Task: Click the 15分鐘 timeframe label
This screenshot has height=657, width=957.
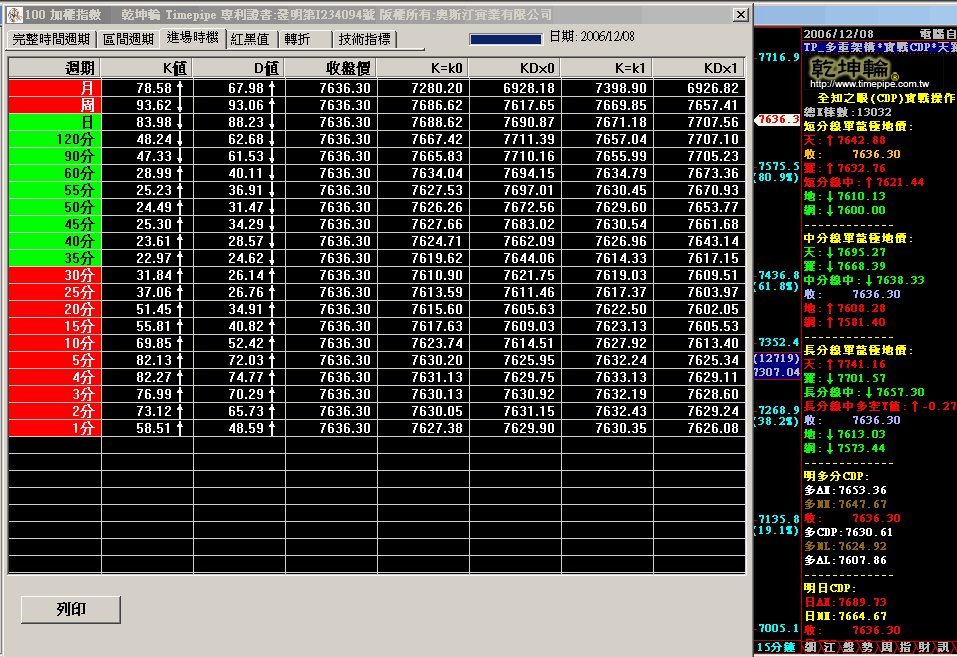Action: pyautogui.click(x=777, y=647)
